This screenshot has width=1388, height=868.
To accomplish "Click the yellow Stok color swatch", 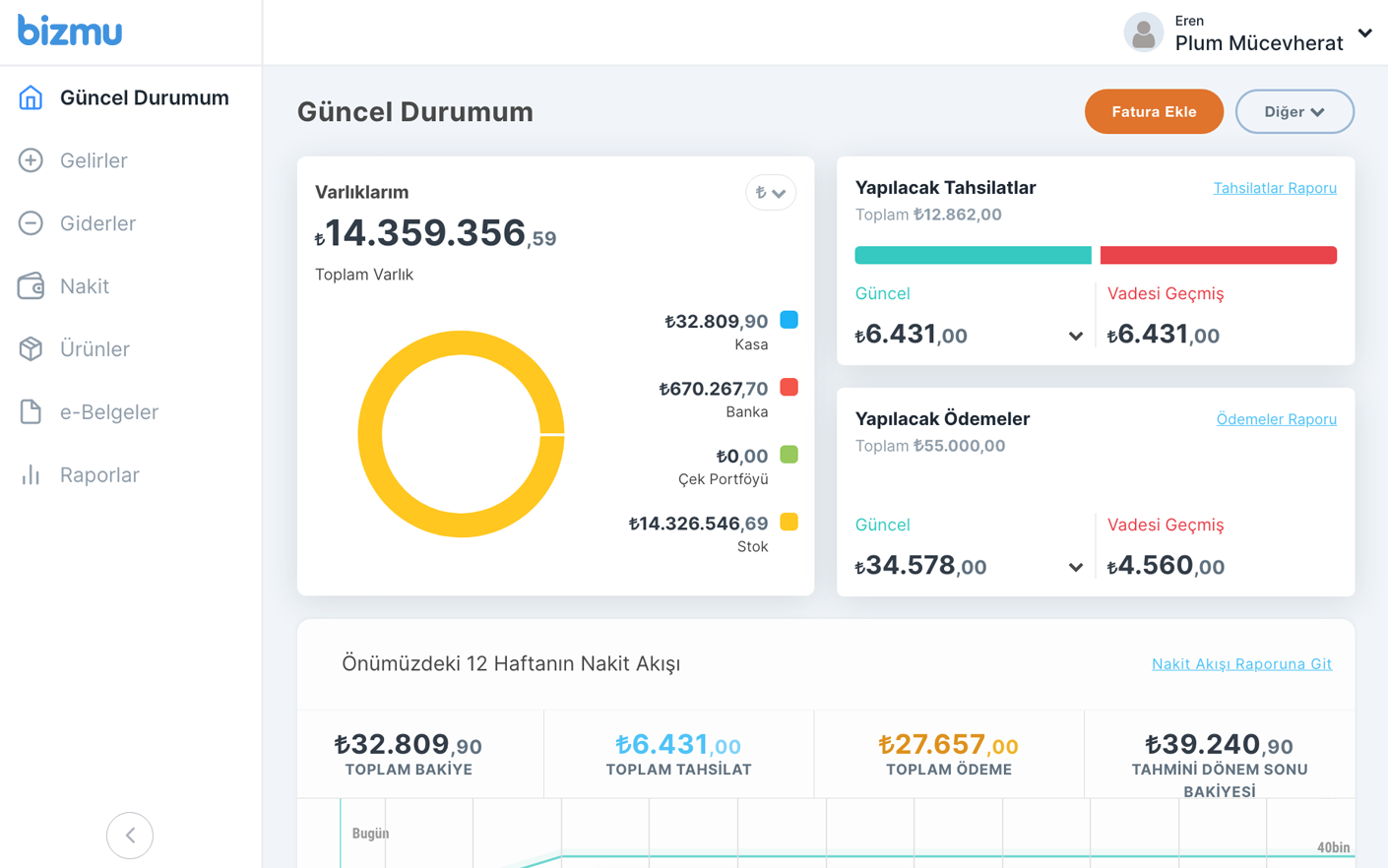I will pyautogui.click(x=789, y=522).
